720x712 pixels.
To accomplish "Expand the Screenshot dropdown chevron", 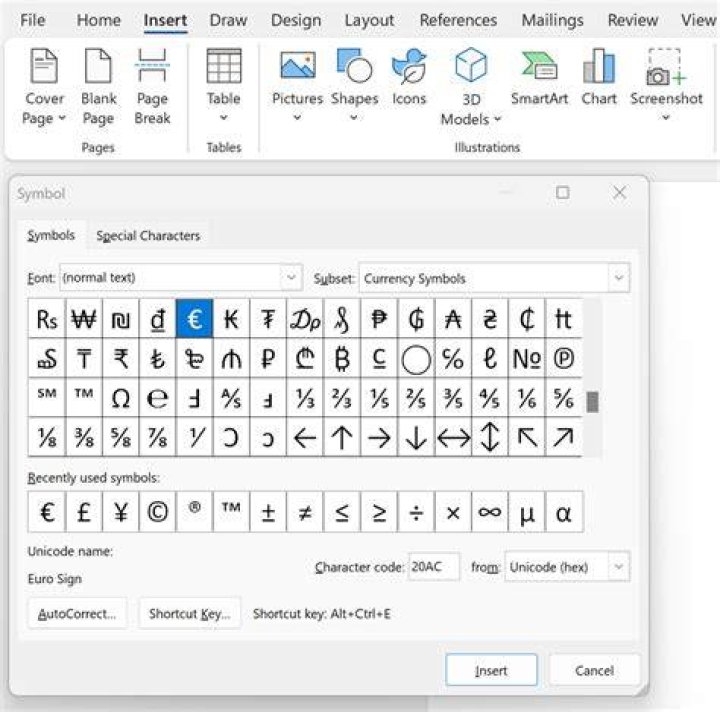I will pos(666,118).
